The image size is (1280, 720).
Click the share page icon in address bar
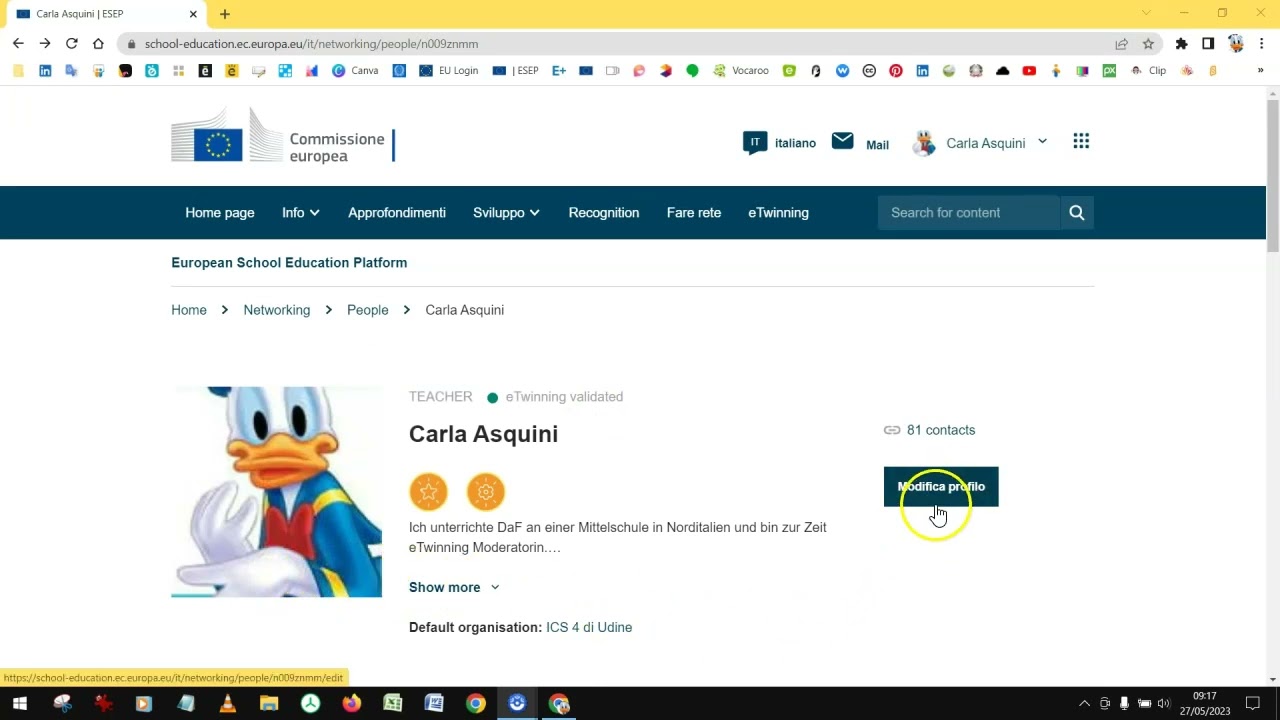coord(1121,43)
